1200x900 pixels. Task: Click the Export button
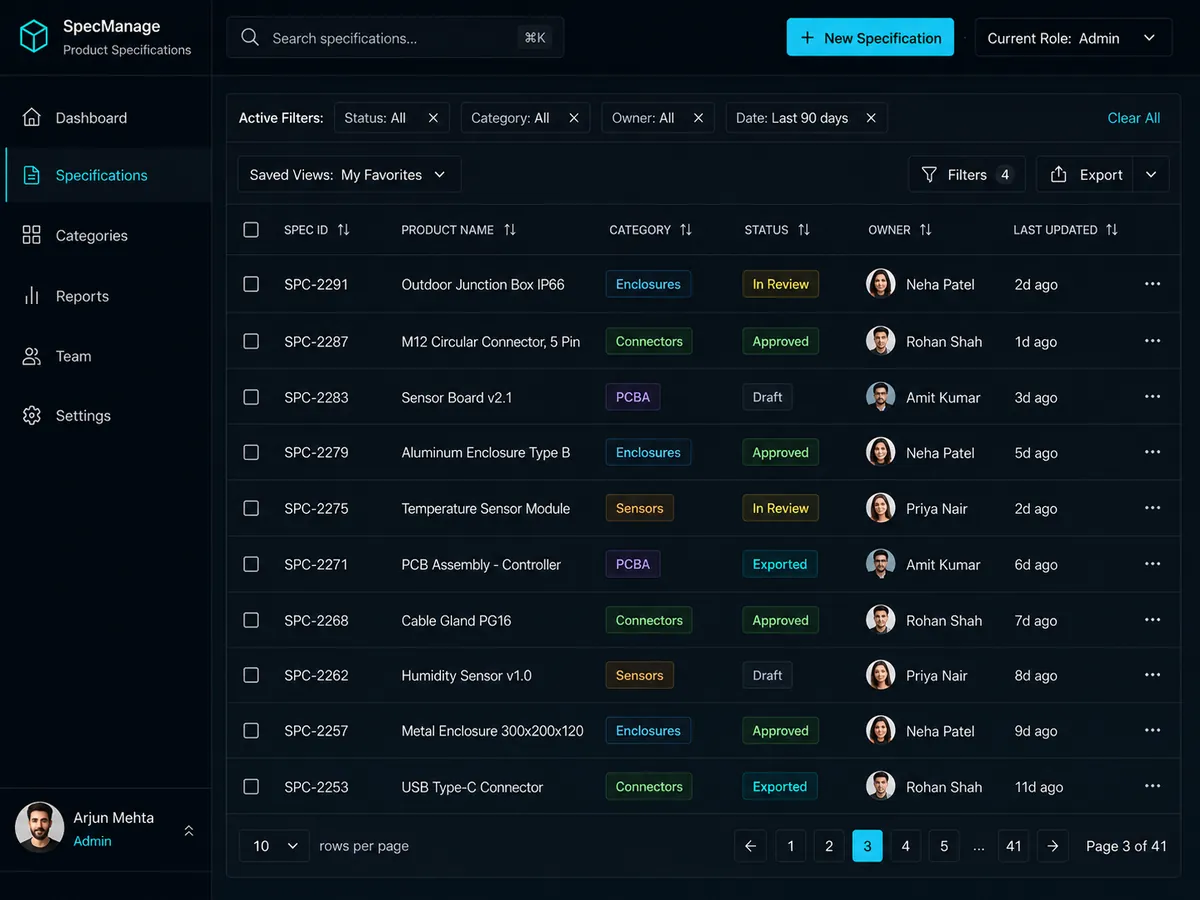coord(1085,175)
